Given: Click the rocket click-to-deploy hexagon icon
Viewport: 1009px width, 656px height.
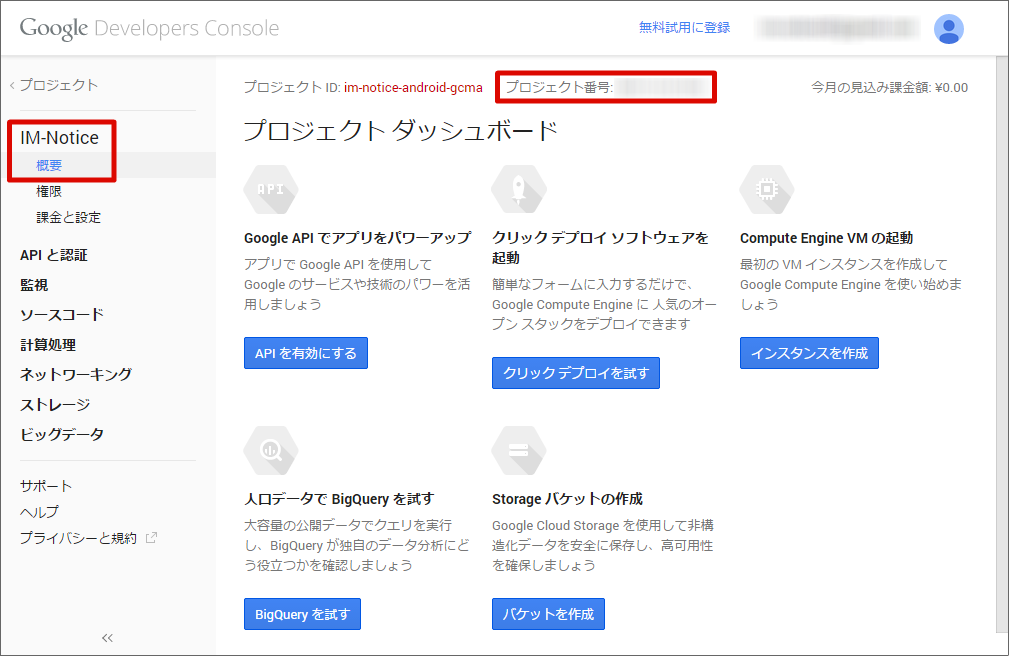Looking at the screenshot, I should (519, 189).
